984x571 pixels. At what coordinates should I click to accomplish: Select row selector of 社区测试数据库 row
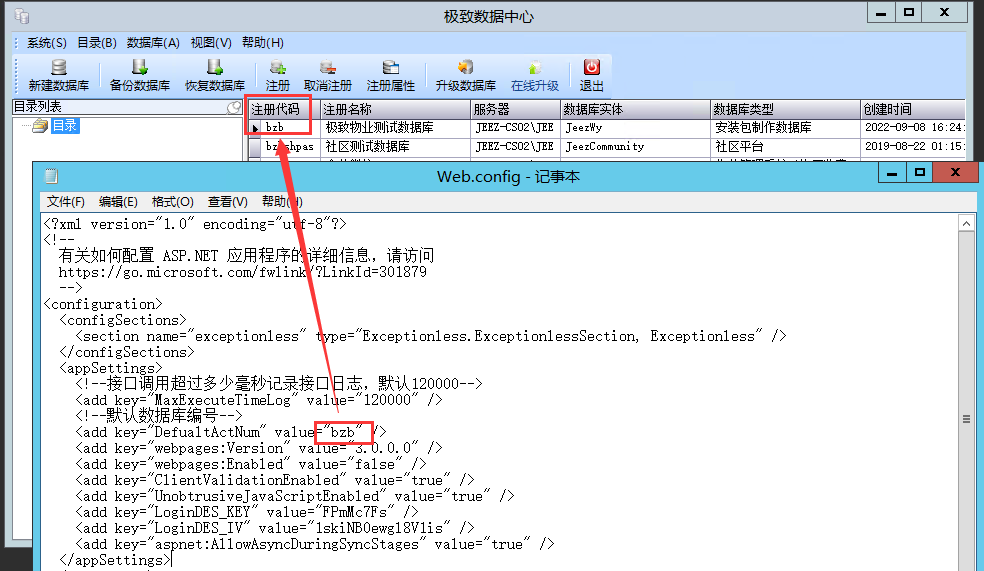click(255, 147)
